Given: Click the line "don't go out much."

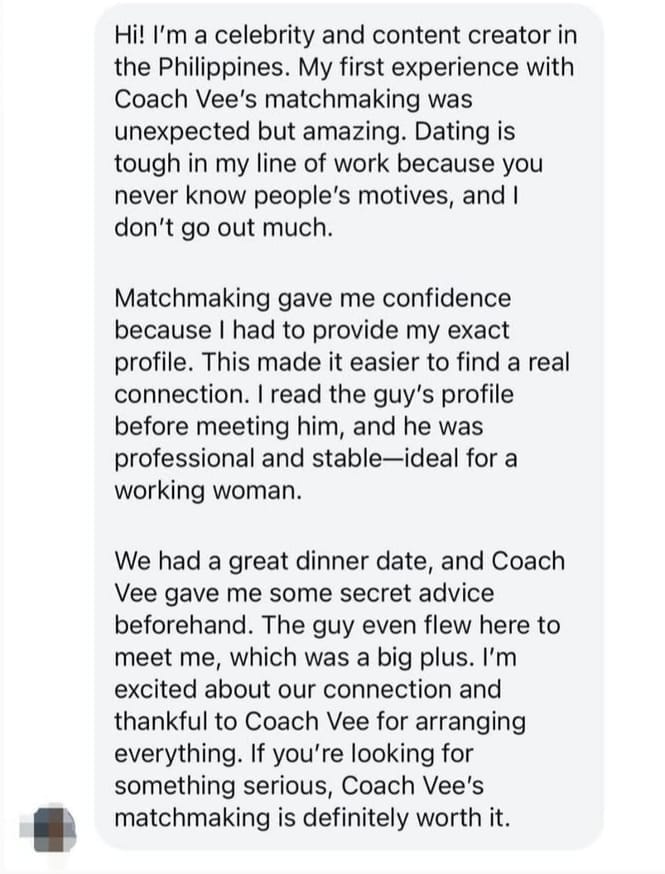Looking at the screenshot, I should coord(223,228).
